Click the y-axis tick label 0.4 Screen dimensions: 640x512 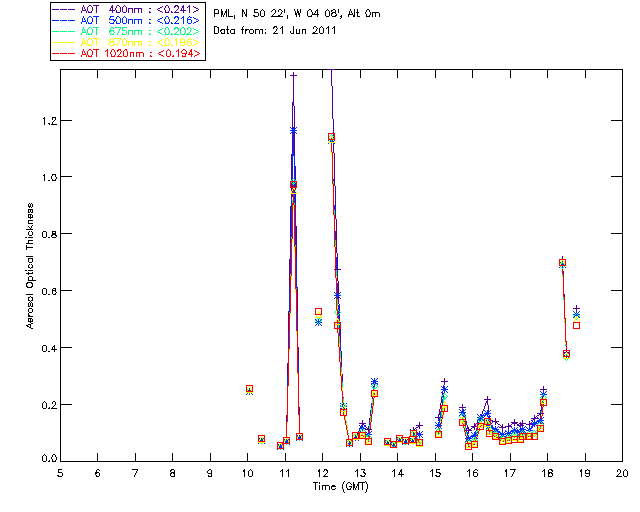49,348
